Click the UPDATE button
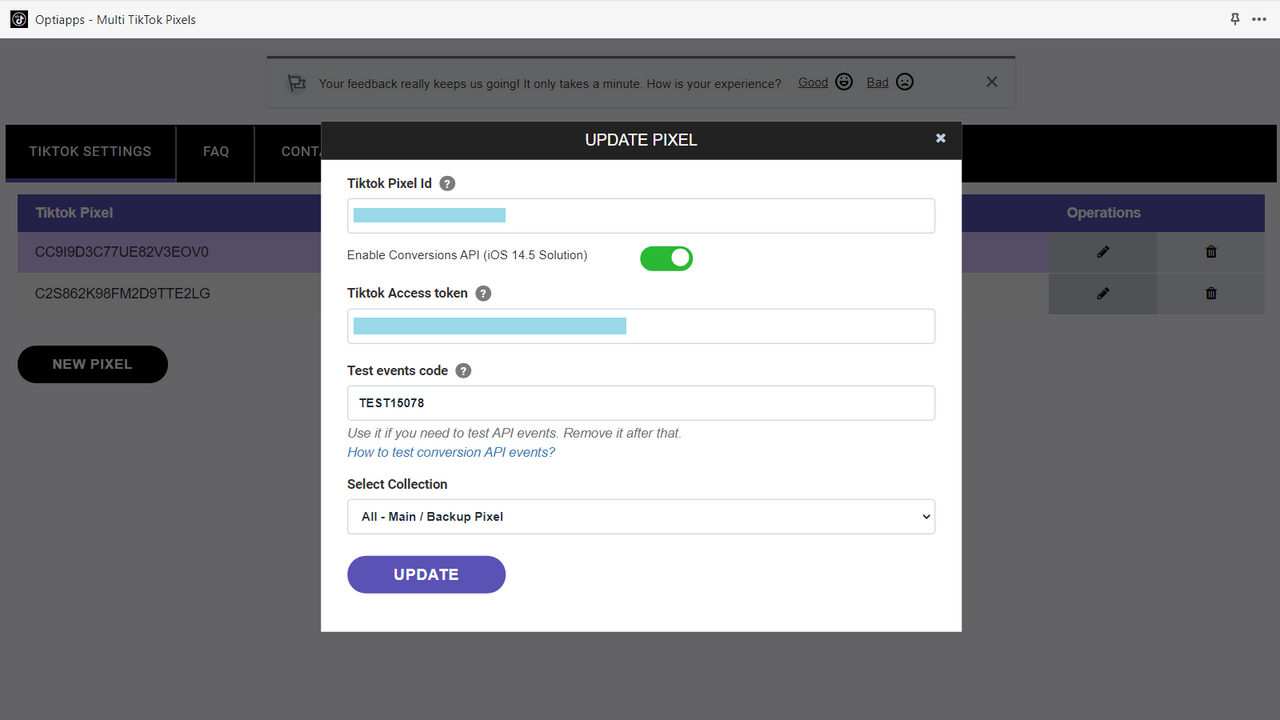1280x720 pixels. [x=426, y=574]
